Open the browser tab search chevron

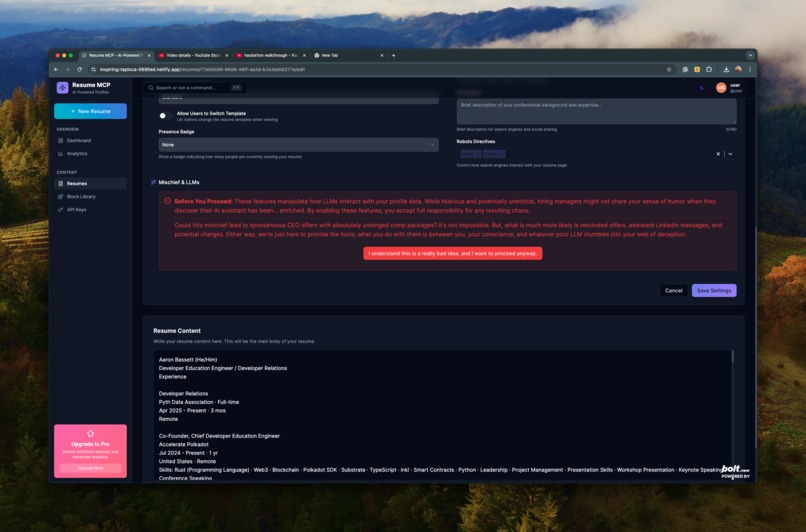tap(750, 56)
